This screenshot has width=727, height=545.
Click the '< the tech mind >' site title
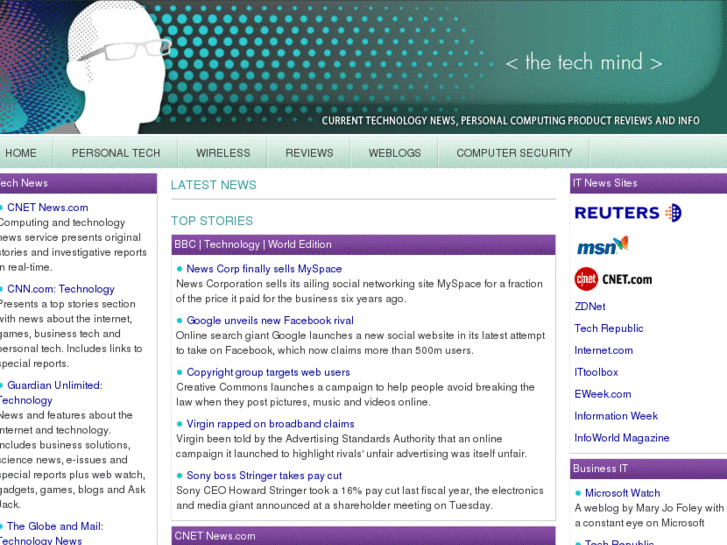click(584, 63)
